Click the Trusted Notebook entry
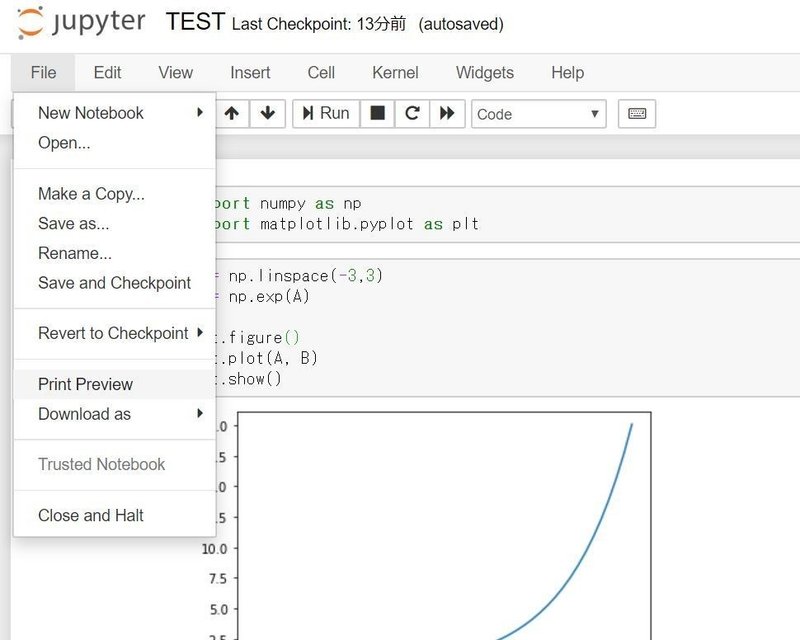 (115, 464)
